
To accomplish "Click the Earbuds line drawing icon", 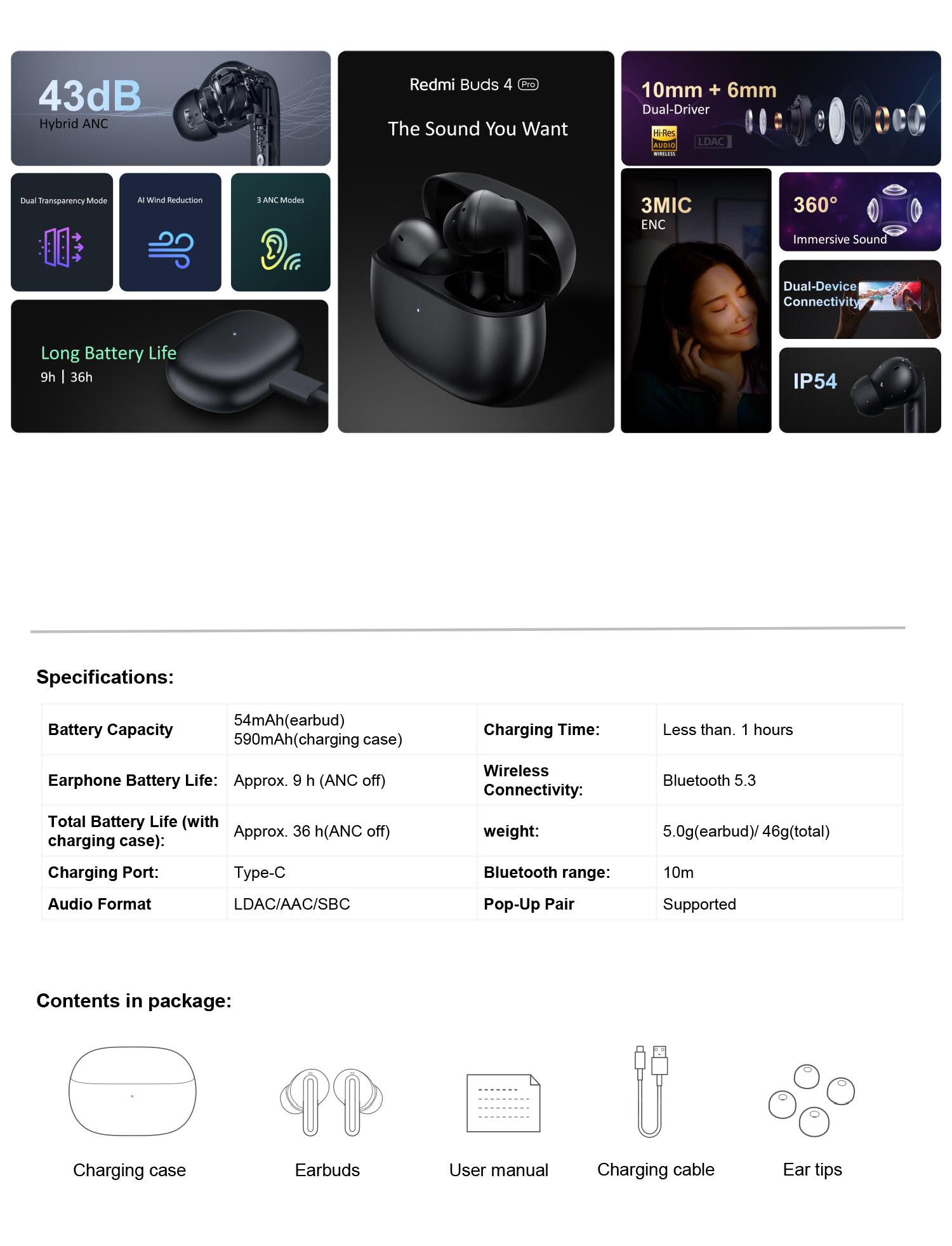I will point(331,1101).
